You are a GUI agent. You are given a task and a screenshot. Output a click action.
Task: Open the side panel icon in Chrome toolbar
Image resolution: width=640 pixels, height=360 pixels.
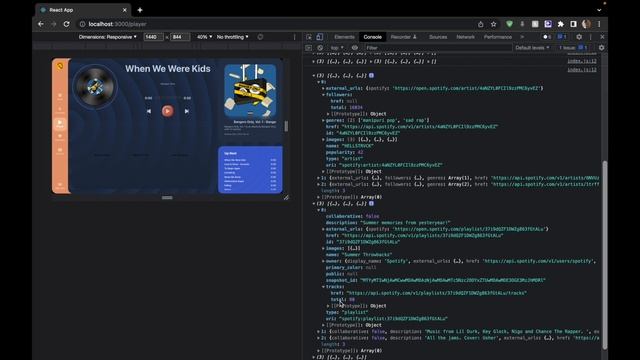[573, 24]
